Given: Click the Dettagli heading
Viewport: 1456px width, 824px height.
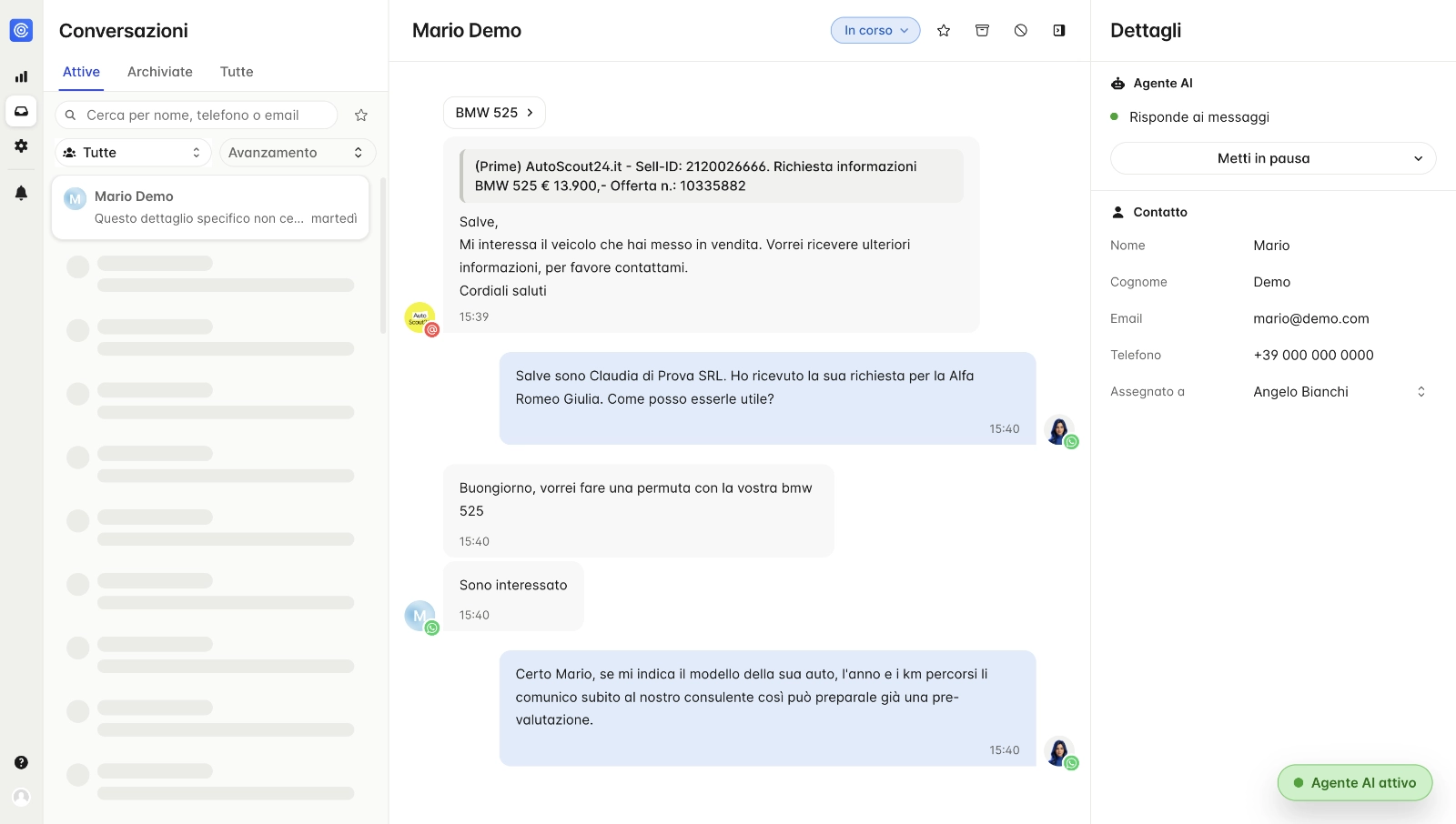Looking at the screenshot, I should click(1146, 31).
